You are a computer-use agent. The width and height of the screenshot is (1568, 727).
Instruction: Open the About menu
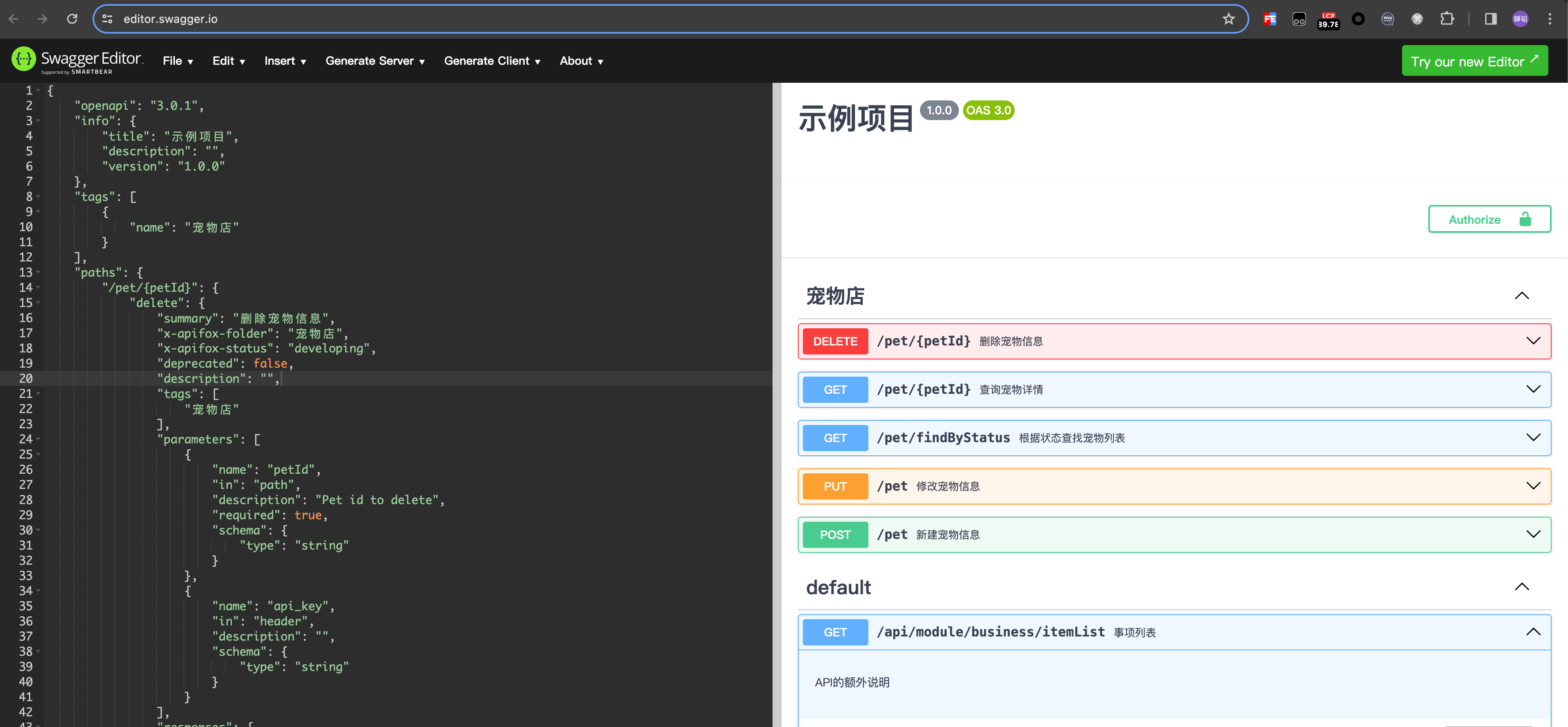pyautogui.click(x=581, y=61)
